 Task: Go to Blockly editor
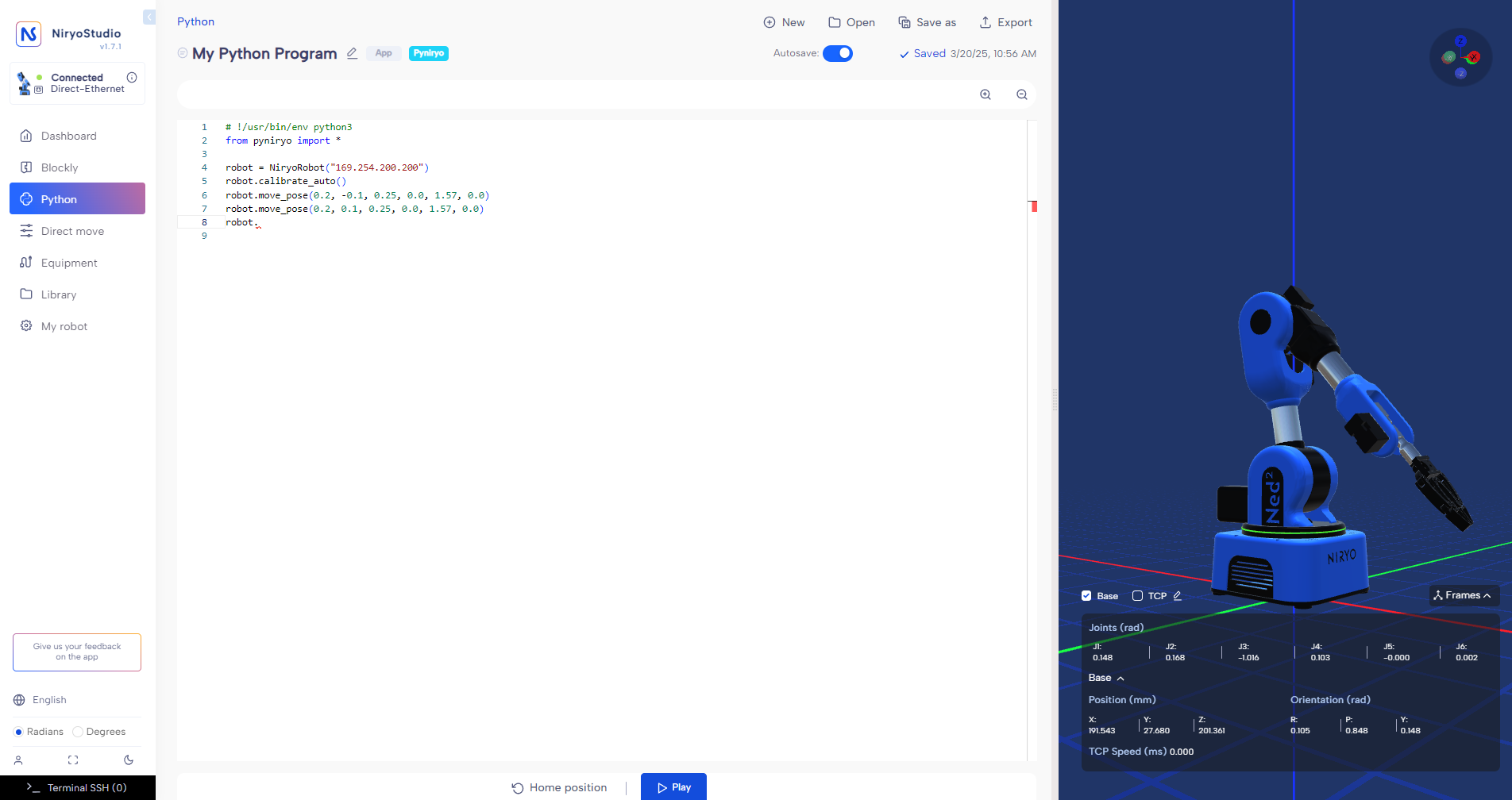pos(77,167)
